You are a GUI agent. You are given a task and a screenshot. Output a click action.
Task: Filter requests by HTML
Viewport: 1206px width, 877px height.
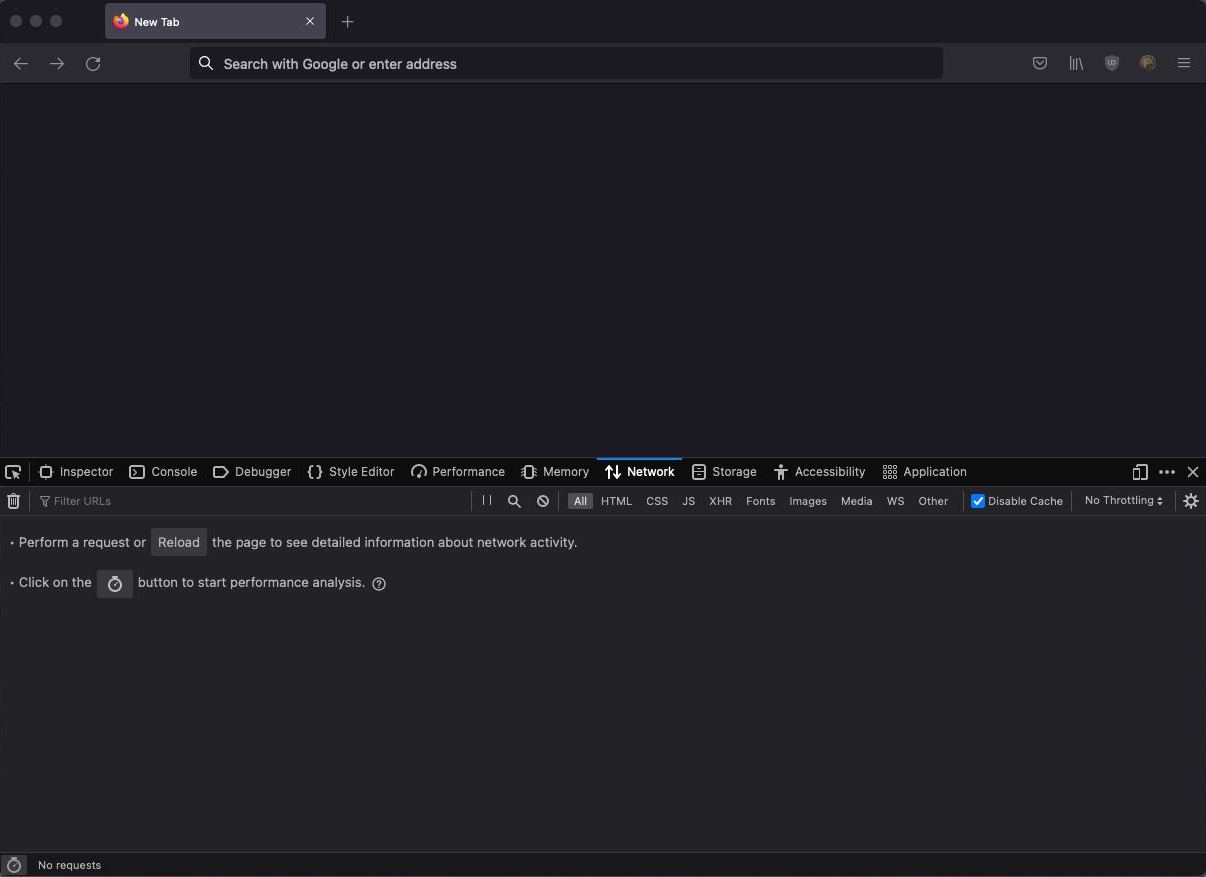(616, 501)
